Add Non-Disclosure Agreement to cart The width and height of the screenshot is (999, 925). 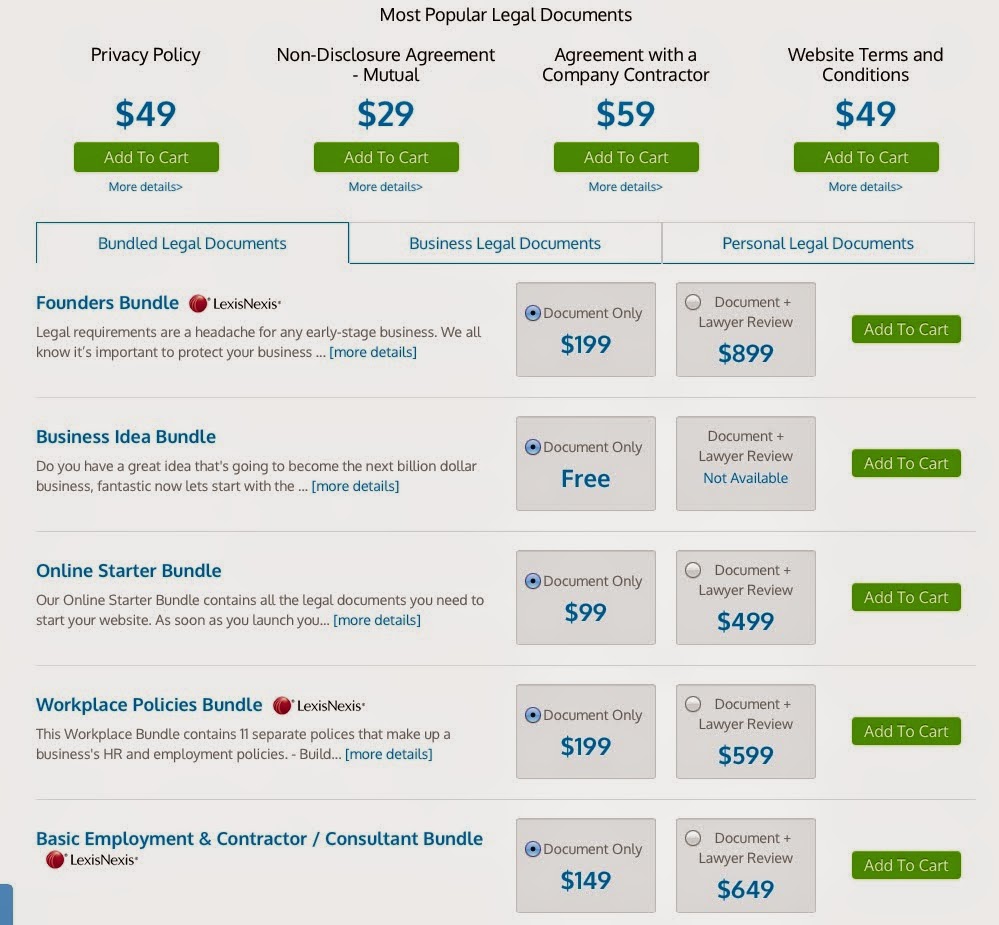point(386,157)
